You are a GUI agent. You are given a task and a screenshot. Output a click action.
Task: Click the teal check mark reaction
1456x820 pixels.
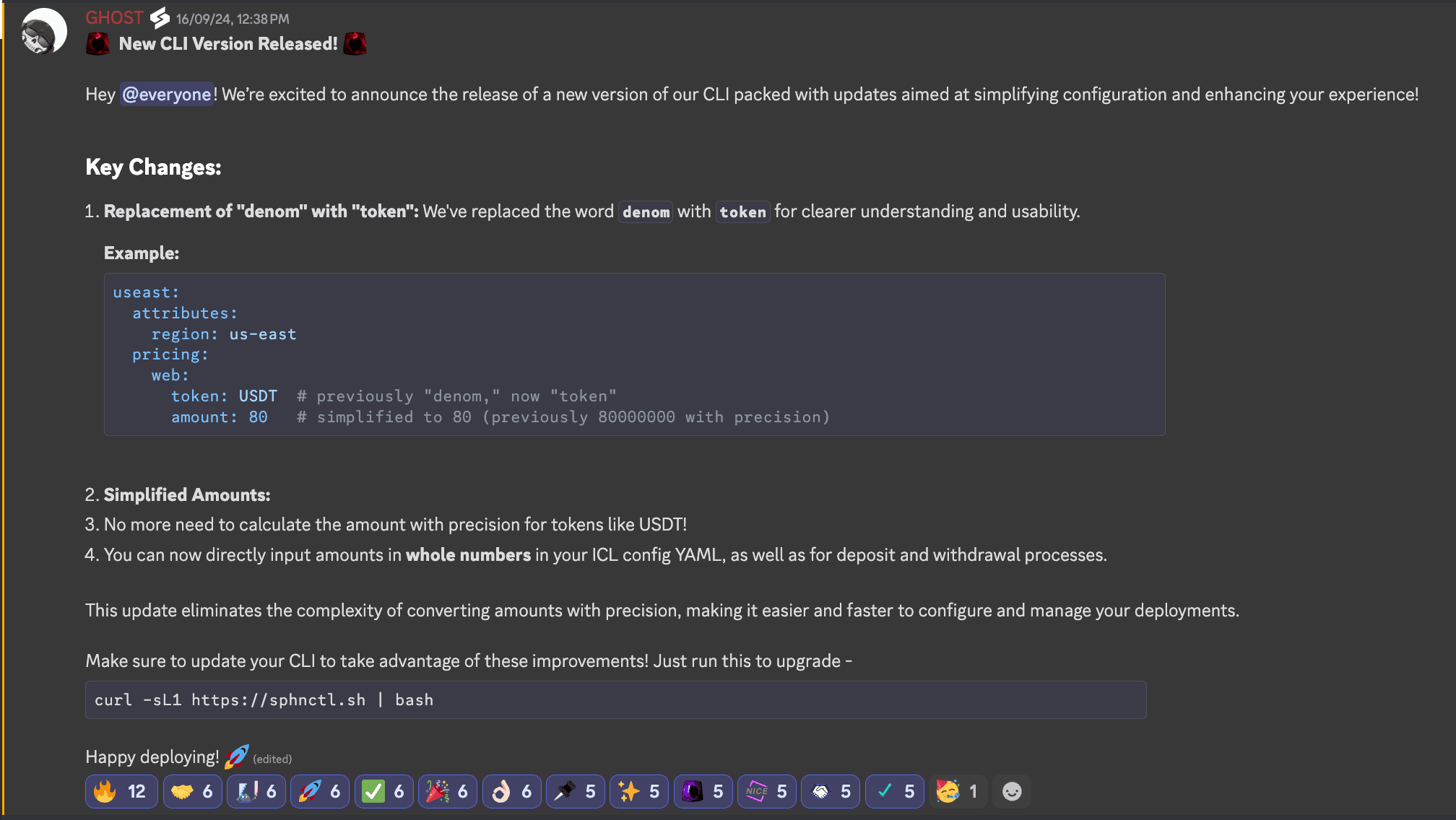(x=894, y=792)
